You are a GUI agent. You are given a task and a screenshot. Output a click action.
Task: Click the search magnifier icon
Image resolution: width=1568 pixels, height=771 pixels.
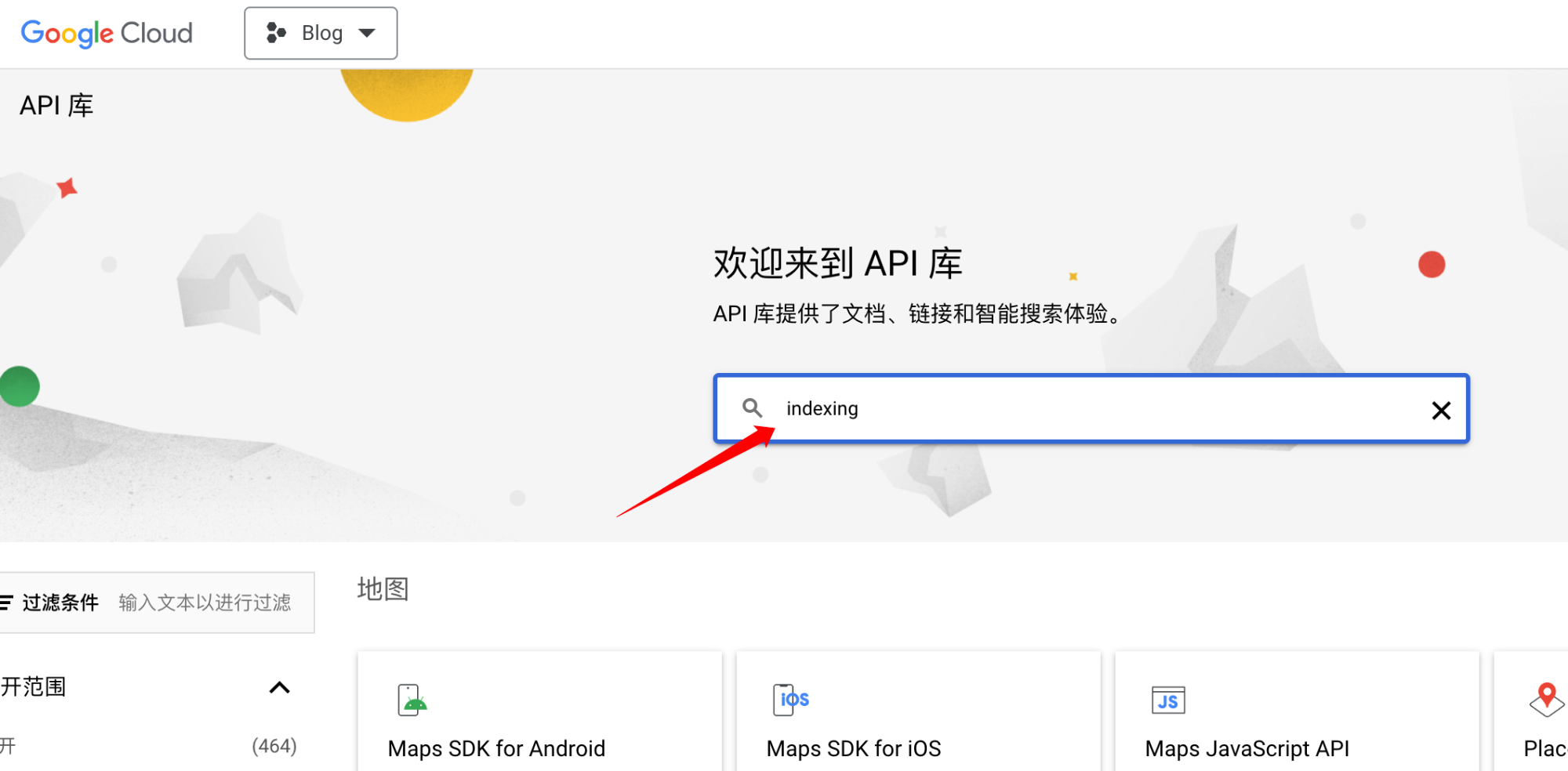point(752,408)
